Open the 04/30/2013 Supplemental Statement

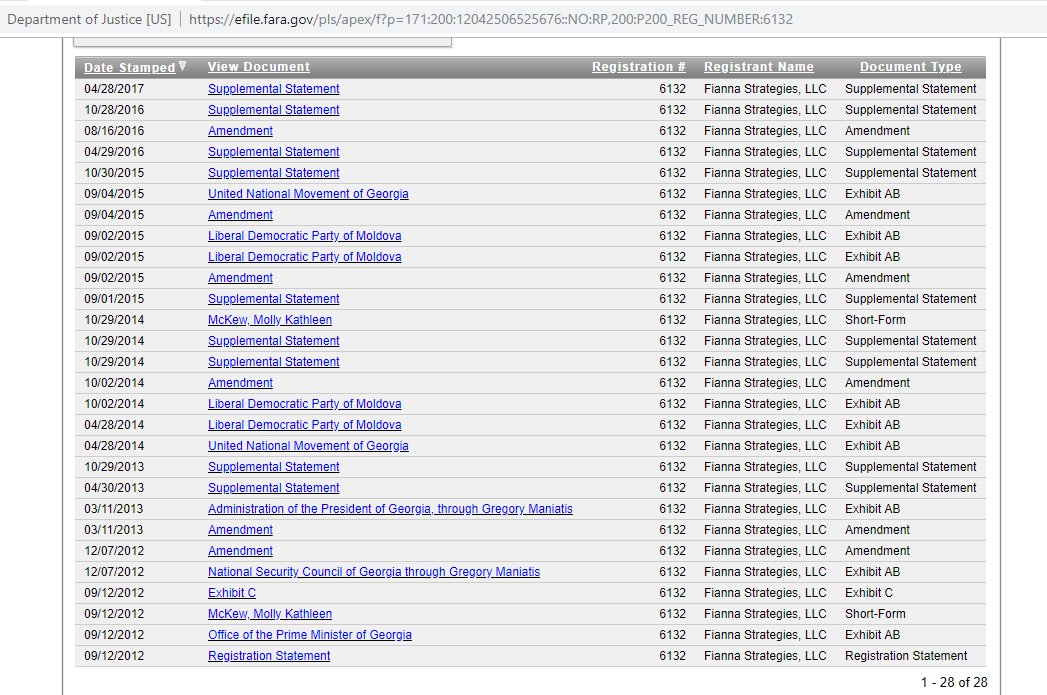coord(273,488)
